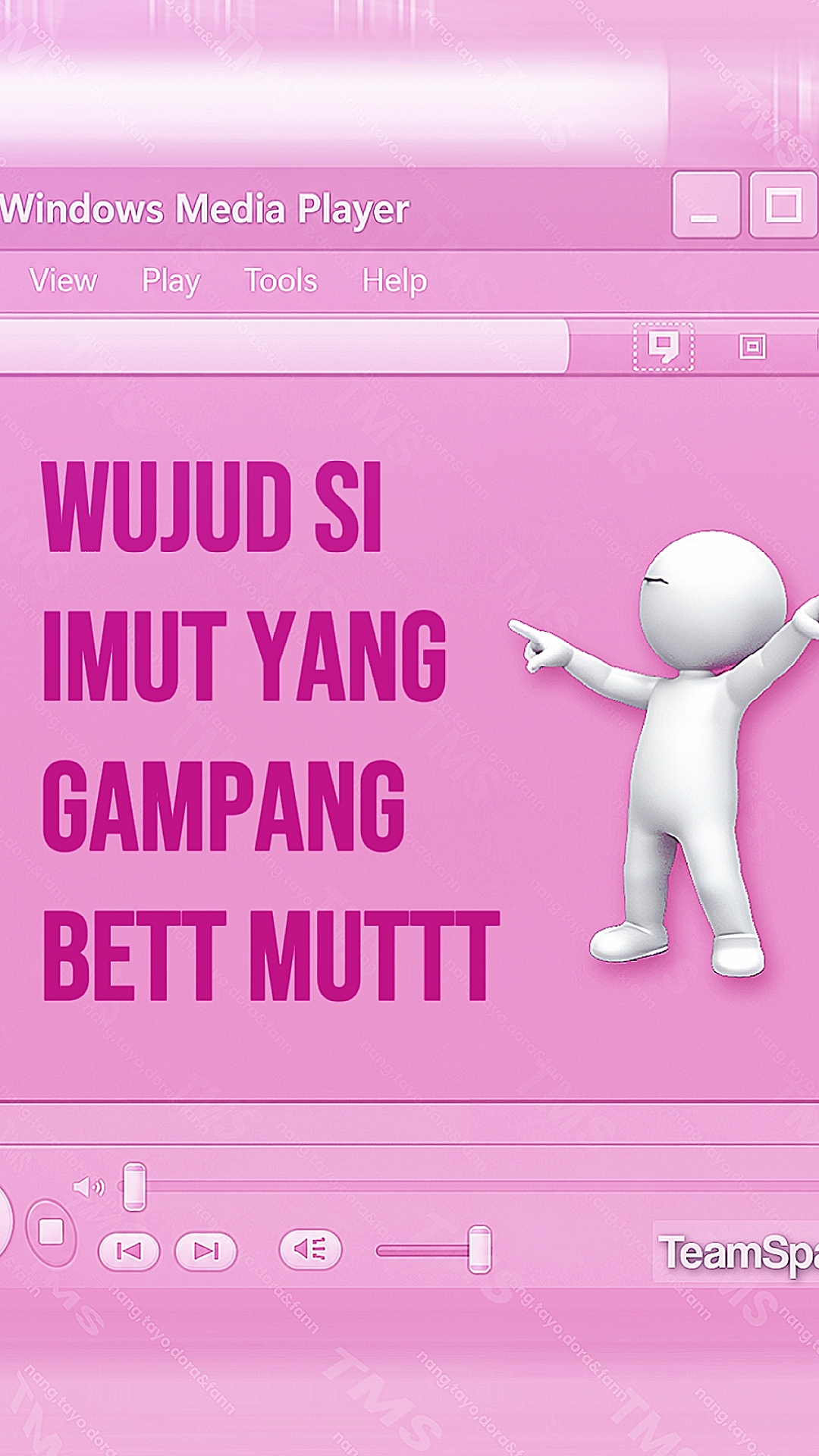Open the View menu
Viewport: 819px width, 1456px height.
(x=64, y=281)
